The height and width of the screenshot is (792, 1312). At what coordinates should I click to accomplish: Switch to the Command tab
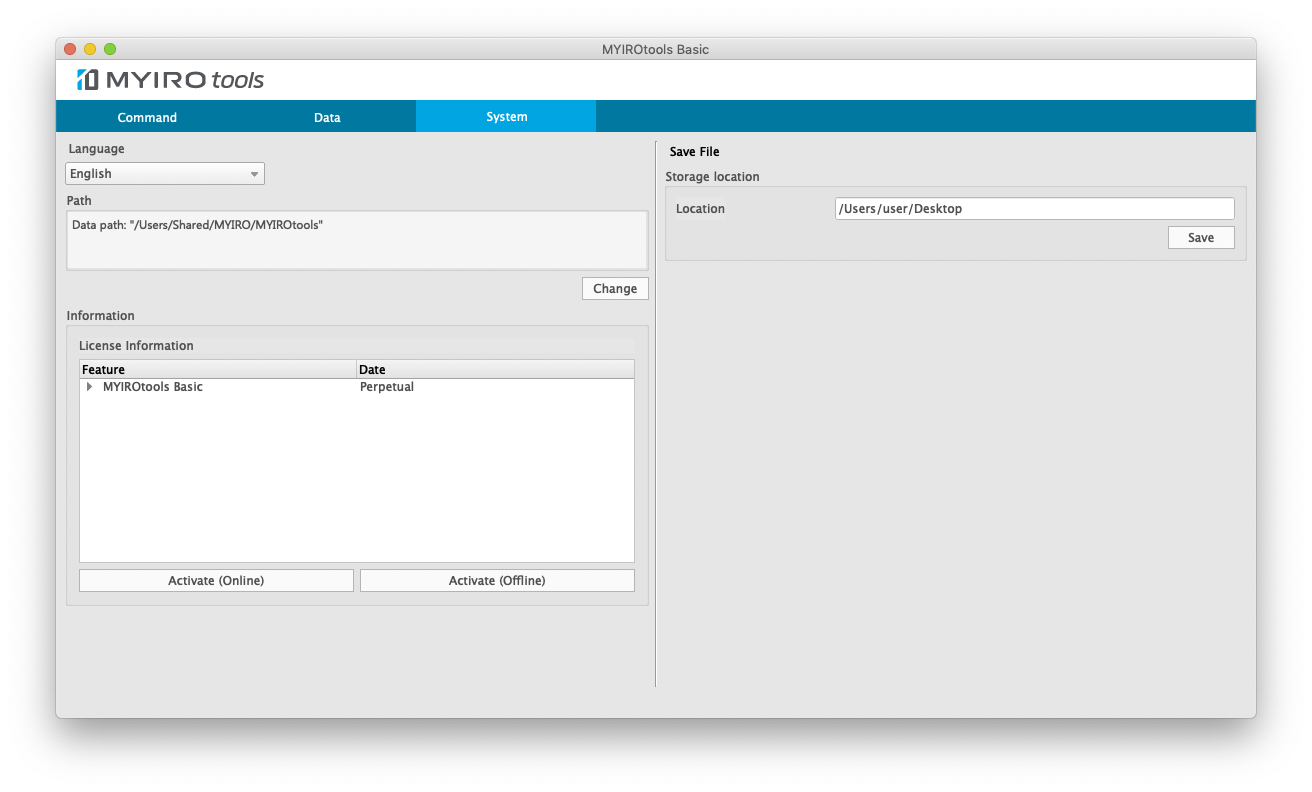146,116
